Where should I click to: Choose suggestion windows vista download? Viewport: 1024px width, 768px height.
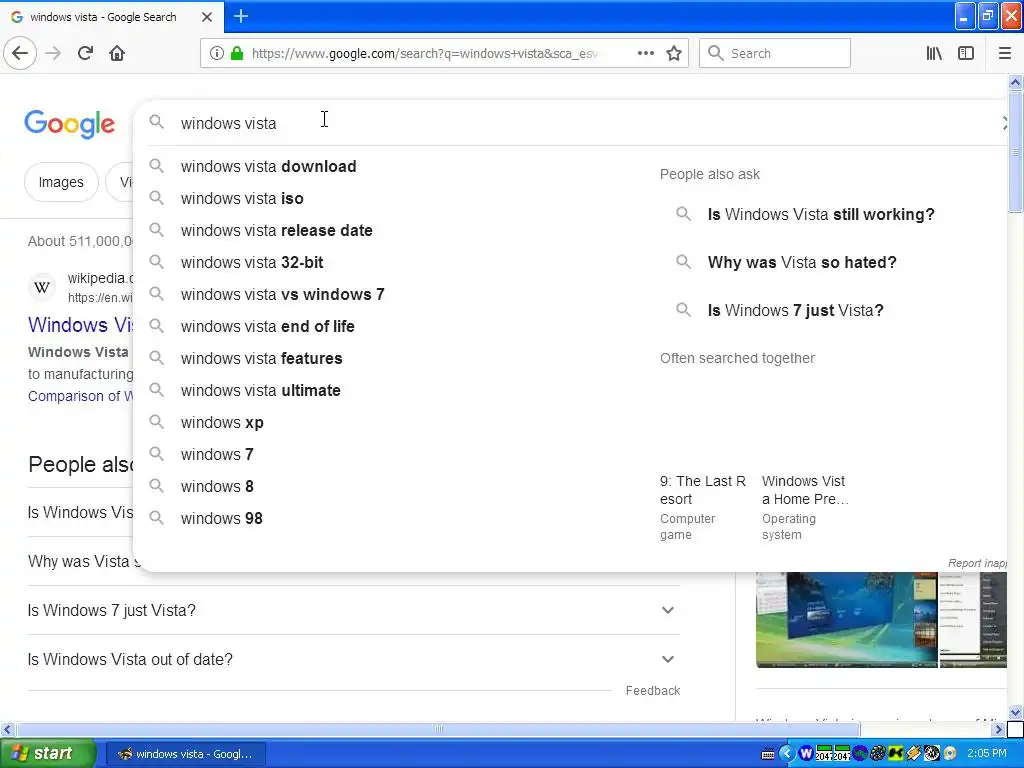268,167
